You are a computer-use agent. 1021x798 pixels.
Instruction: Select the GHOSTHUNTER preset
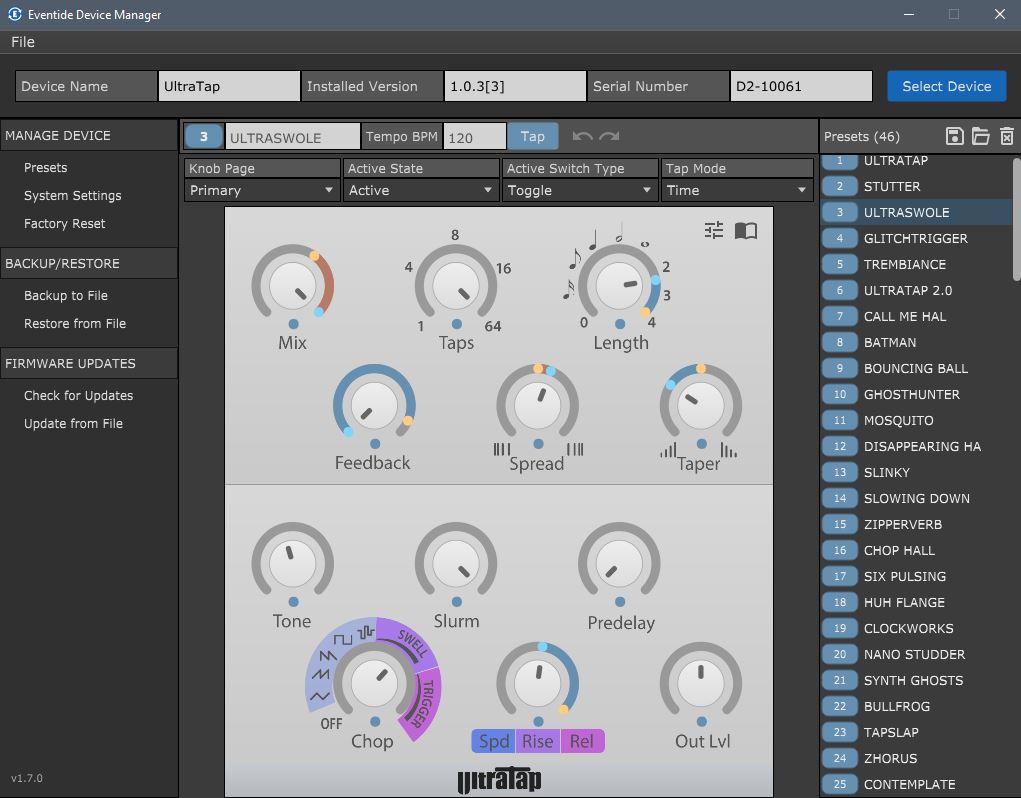click(916, 394)
